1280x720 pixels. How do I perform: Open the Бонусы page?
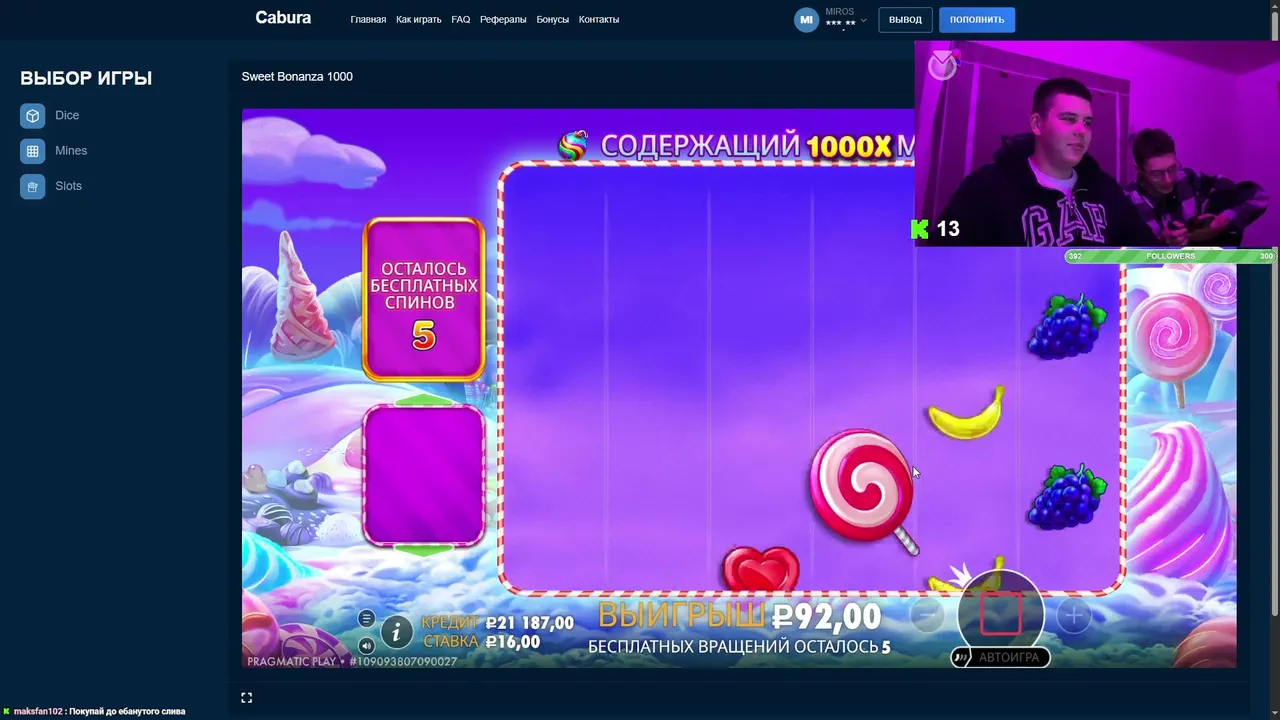pos(552,20)
